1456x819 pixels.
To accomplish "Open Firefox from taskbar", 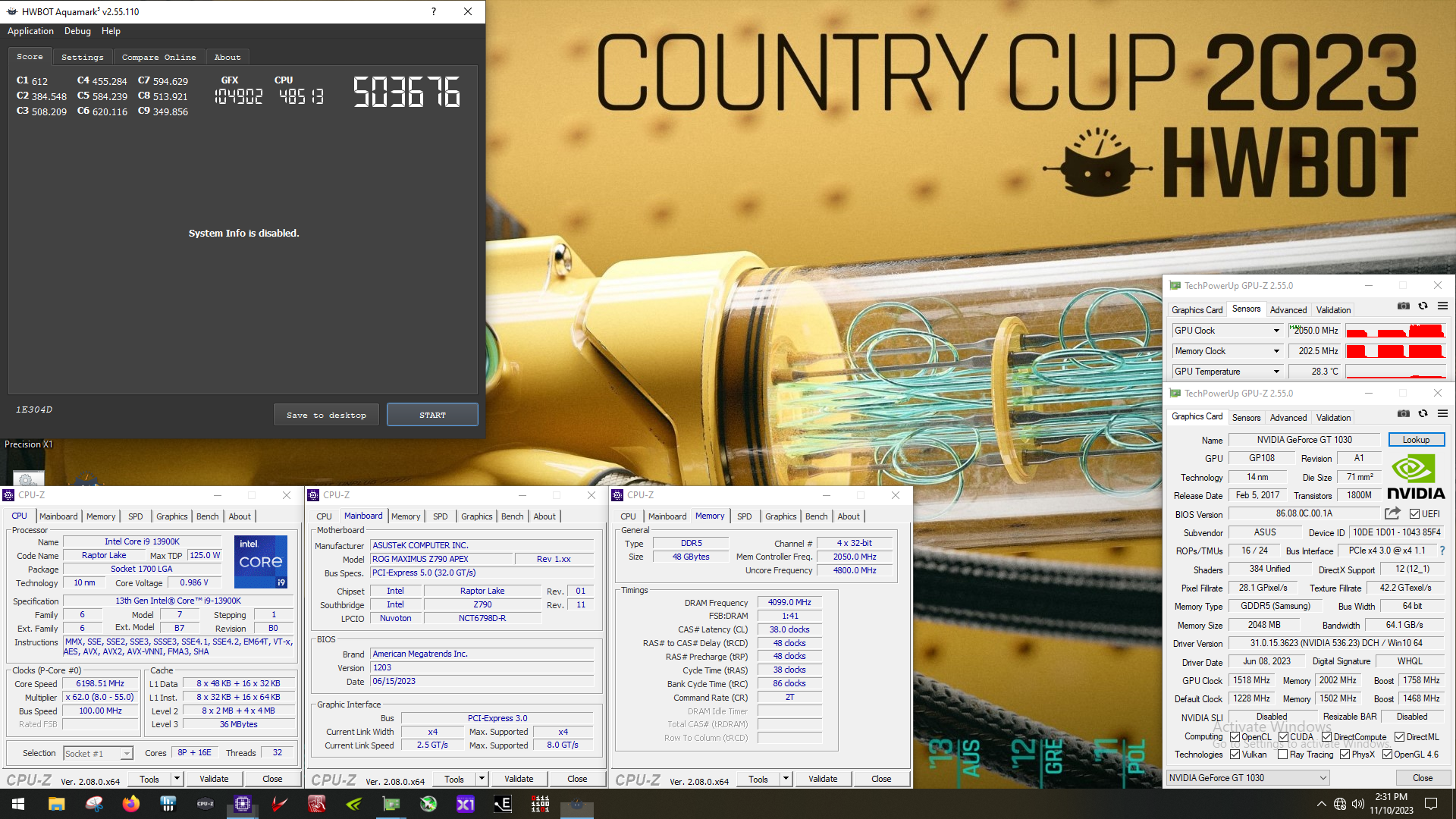I will 131,804.
